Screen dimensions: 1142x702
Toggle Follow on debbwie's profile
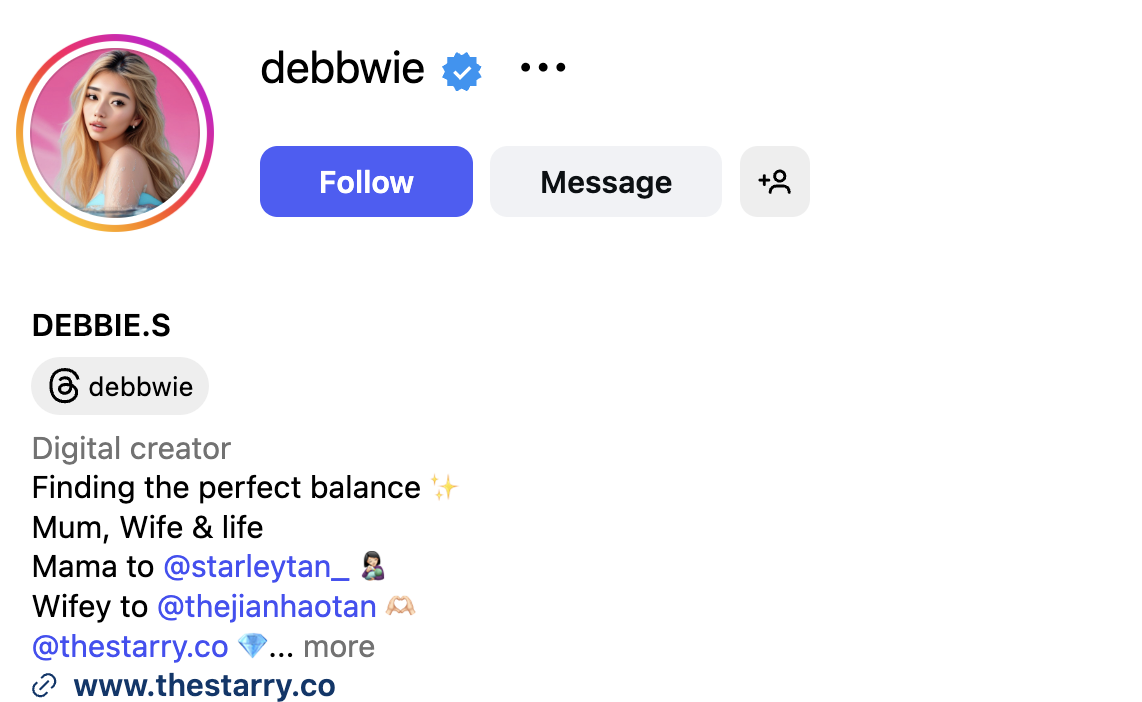[x=366, y=181]
